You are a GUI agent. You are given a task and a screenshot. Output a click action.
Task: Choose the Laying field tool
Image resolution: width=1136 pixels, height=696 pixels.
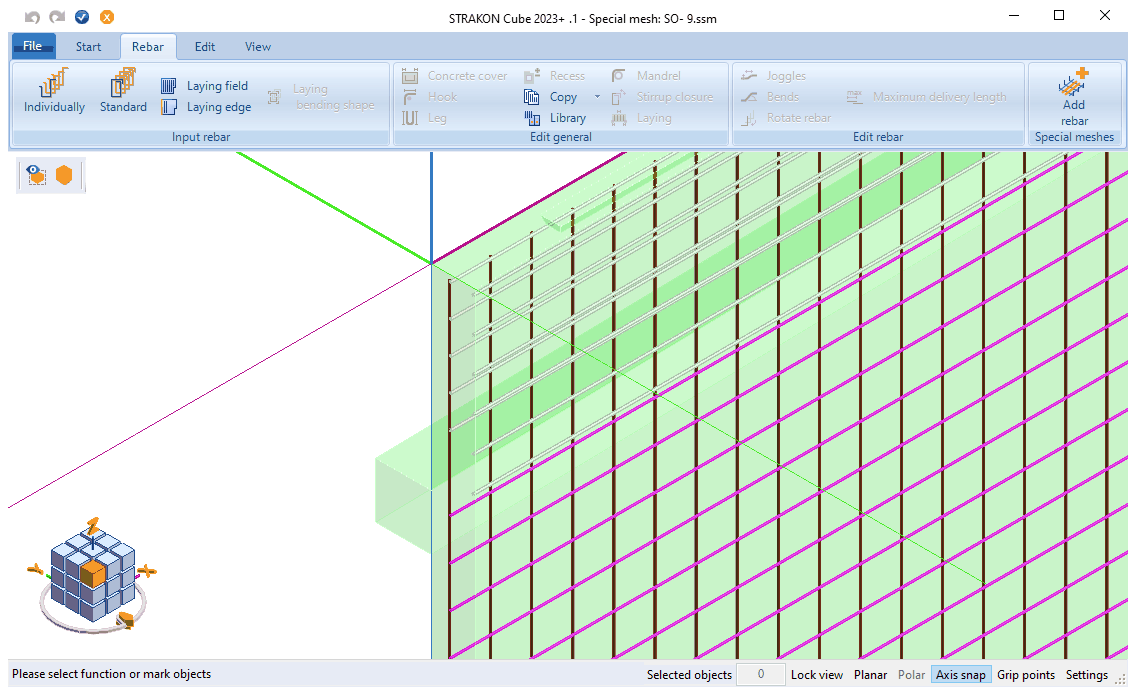point(204,86)
